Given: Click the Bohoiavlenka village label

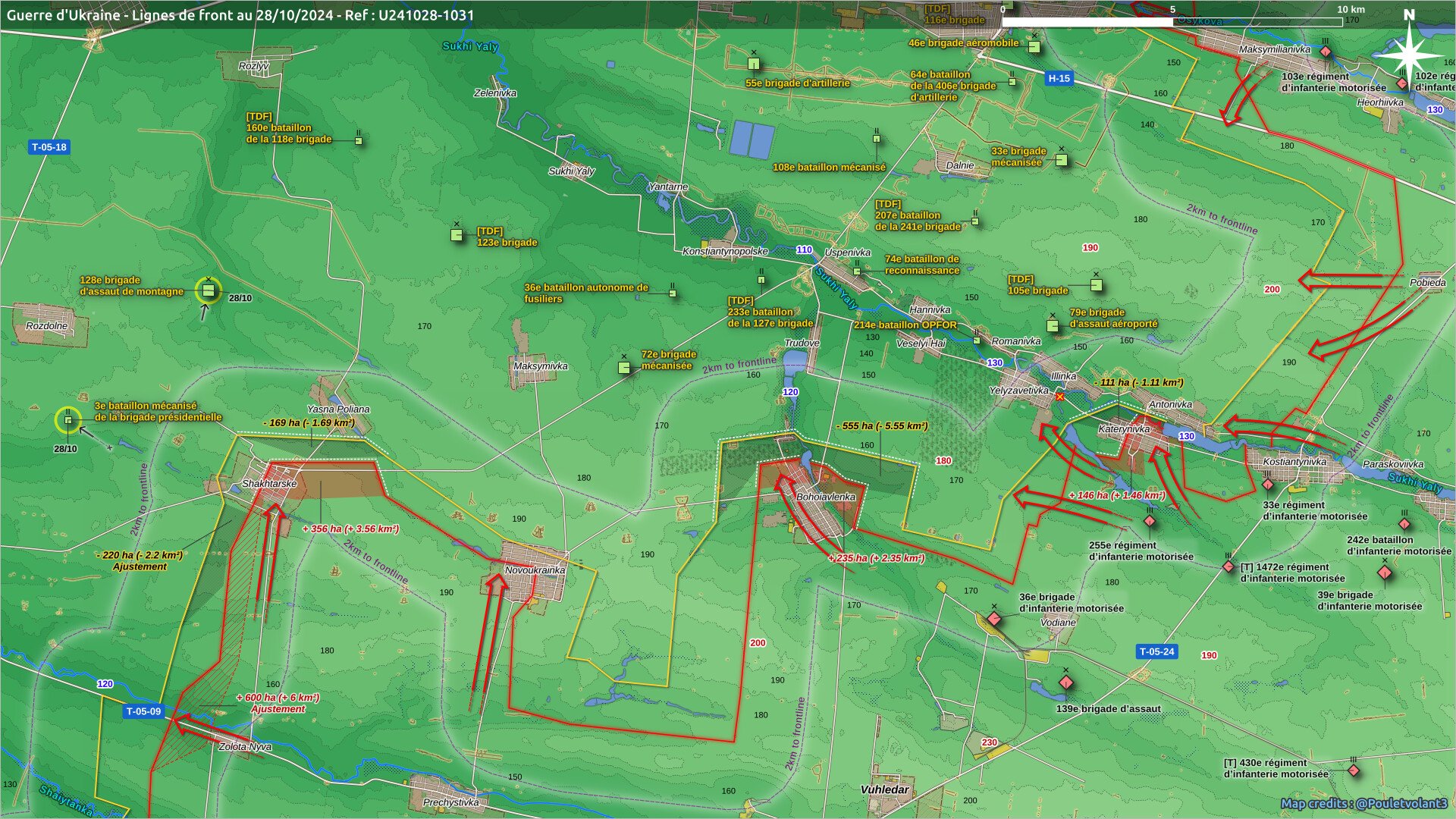Looking at the screenshot, I should coord(826,497).
